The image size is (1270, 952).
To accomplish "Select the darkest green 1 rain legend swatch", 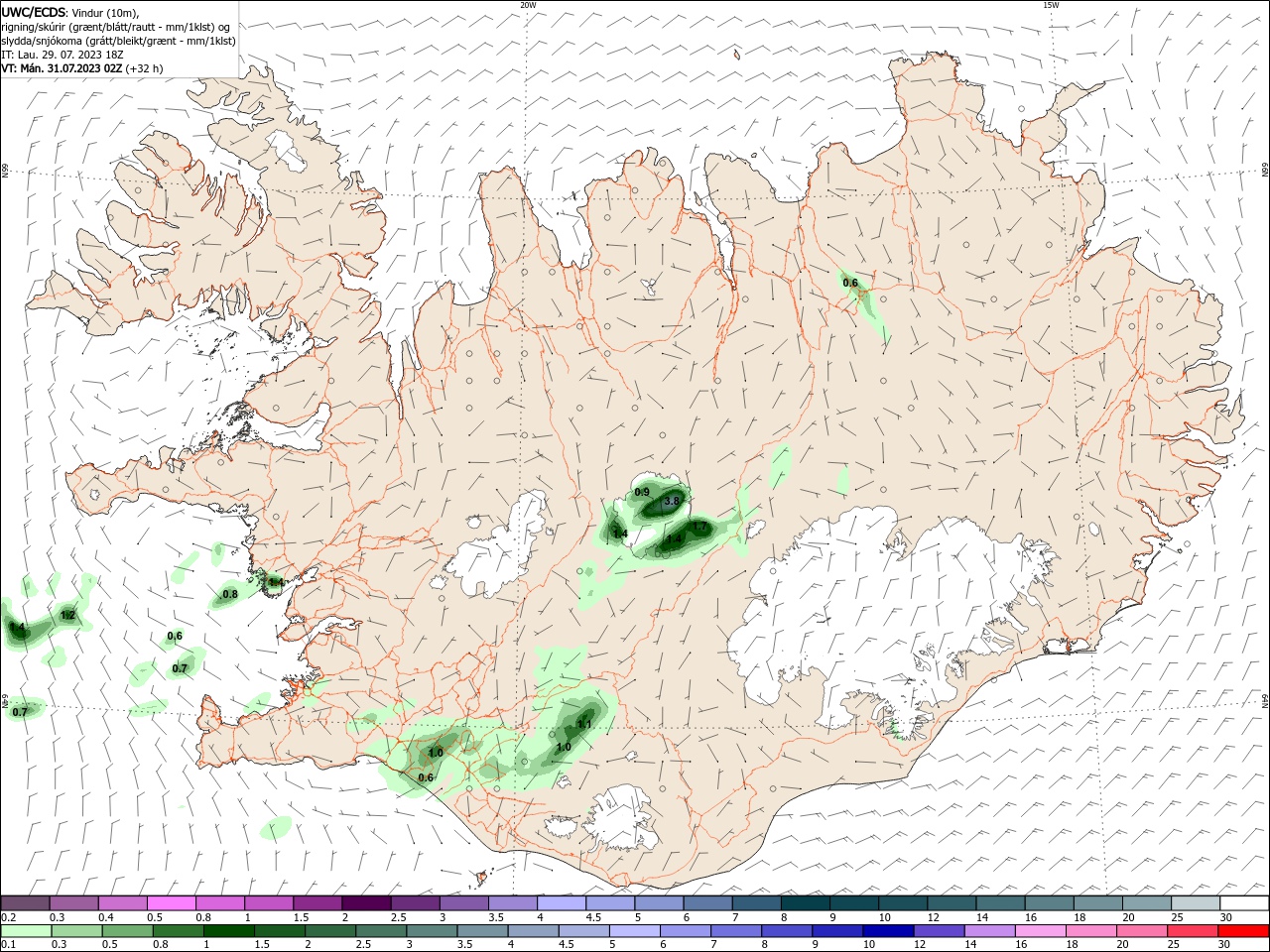I will click(228, 931).
